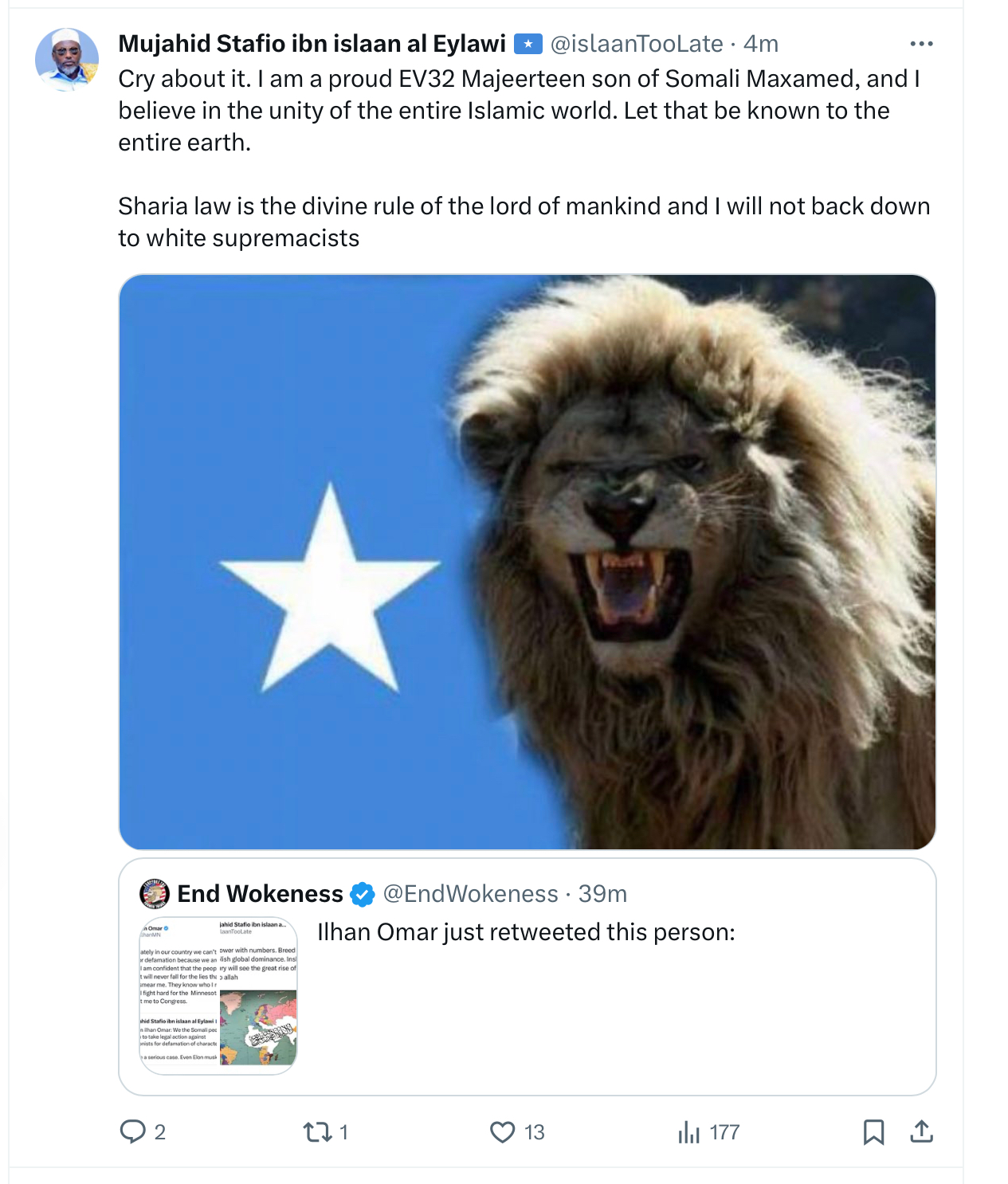Image resolution: width=1008 pixels, height=1184 pixels.
Task: Open the author's profile avatar
Action: coord(67,60)
